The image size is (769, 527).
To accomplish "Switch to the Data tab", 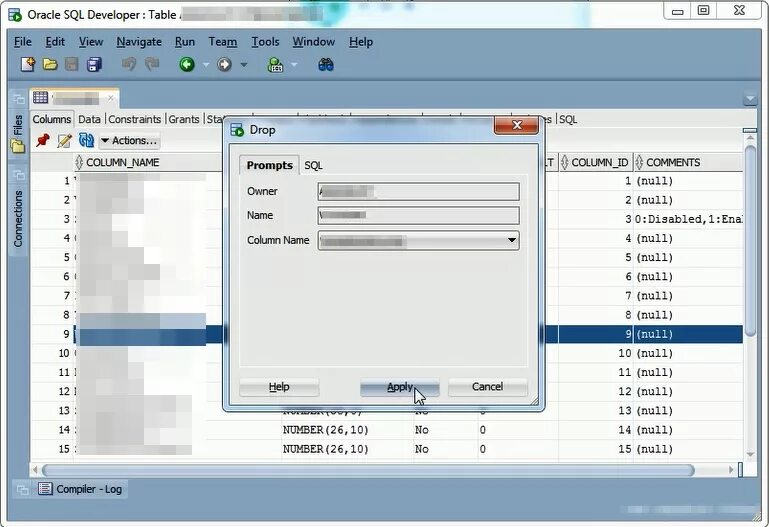I will click(89, 119).
